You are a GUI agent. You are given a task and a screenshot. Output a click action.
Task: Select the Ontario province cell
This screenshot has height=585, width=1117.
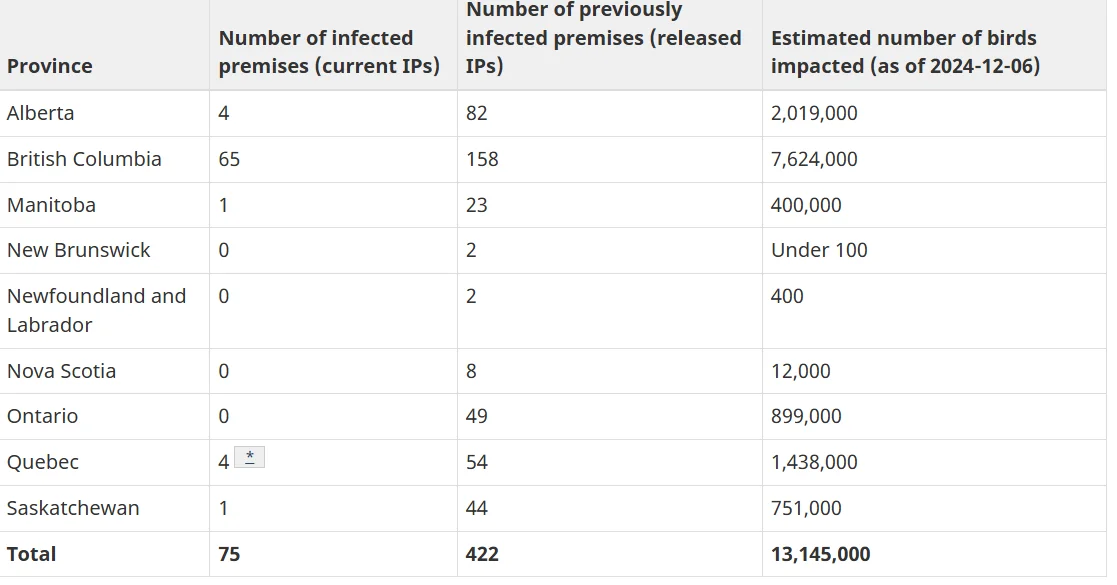pos(43,416)
